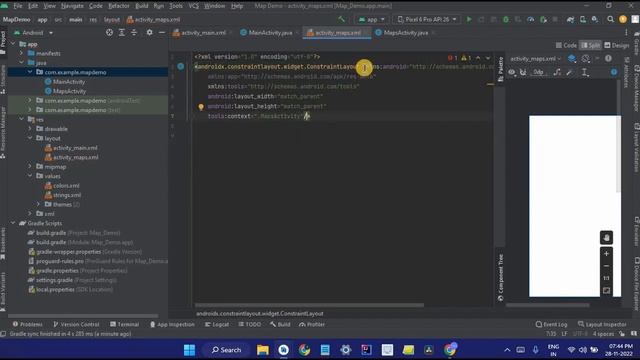Set preview zoom to 1:1

[x=606, y=278]
